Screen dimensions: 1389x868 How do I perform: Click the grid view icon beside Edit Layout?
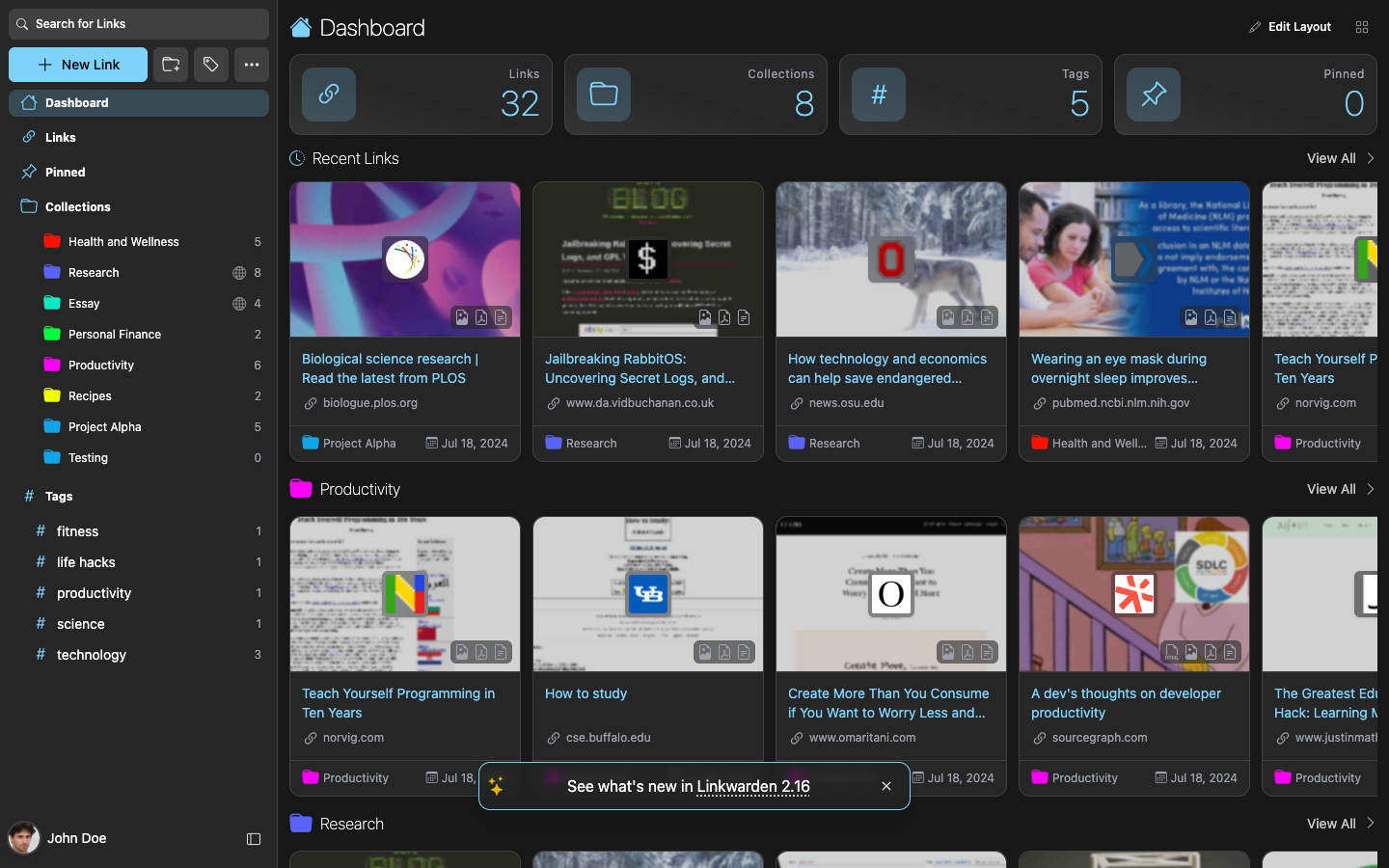pyautogui.click(x=1362, y=27)
